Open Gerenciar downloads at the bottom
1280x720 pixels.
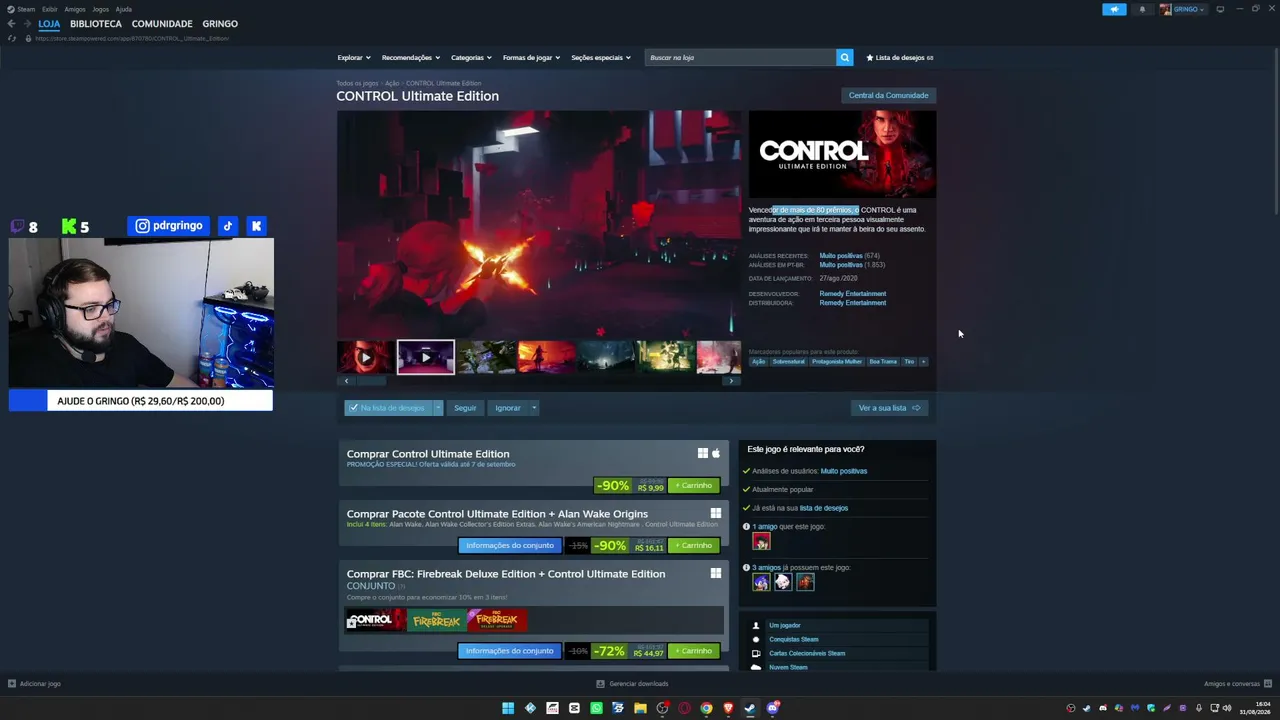632,684
